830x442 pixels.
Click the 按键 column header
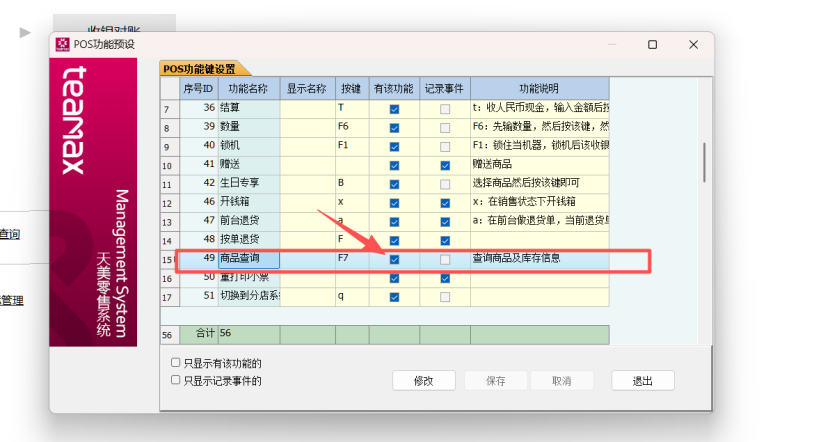pos(352,88)
